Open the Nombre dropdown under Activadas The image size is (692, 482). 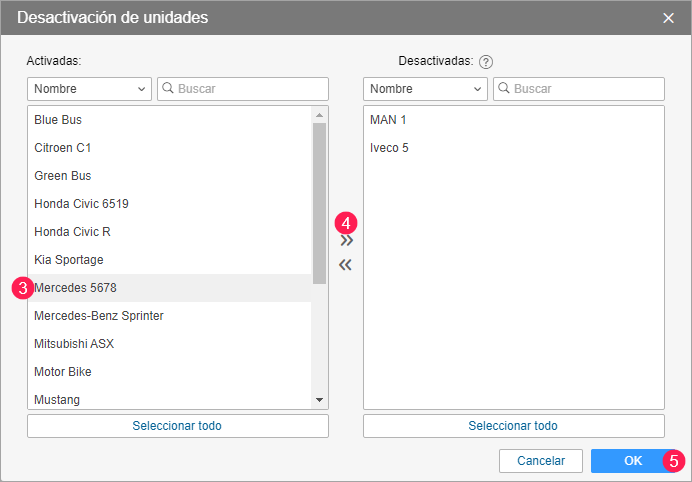[x=89, y=89]
